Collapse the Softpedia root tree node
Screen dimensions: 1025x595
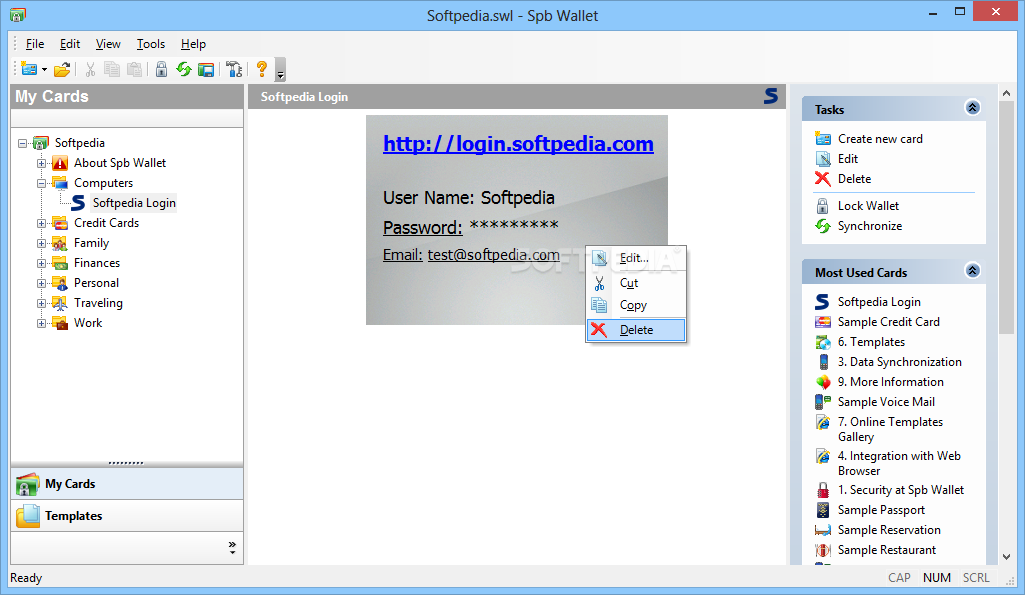click(22, 143)
